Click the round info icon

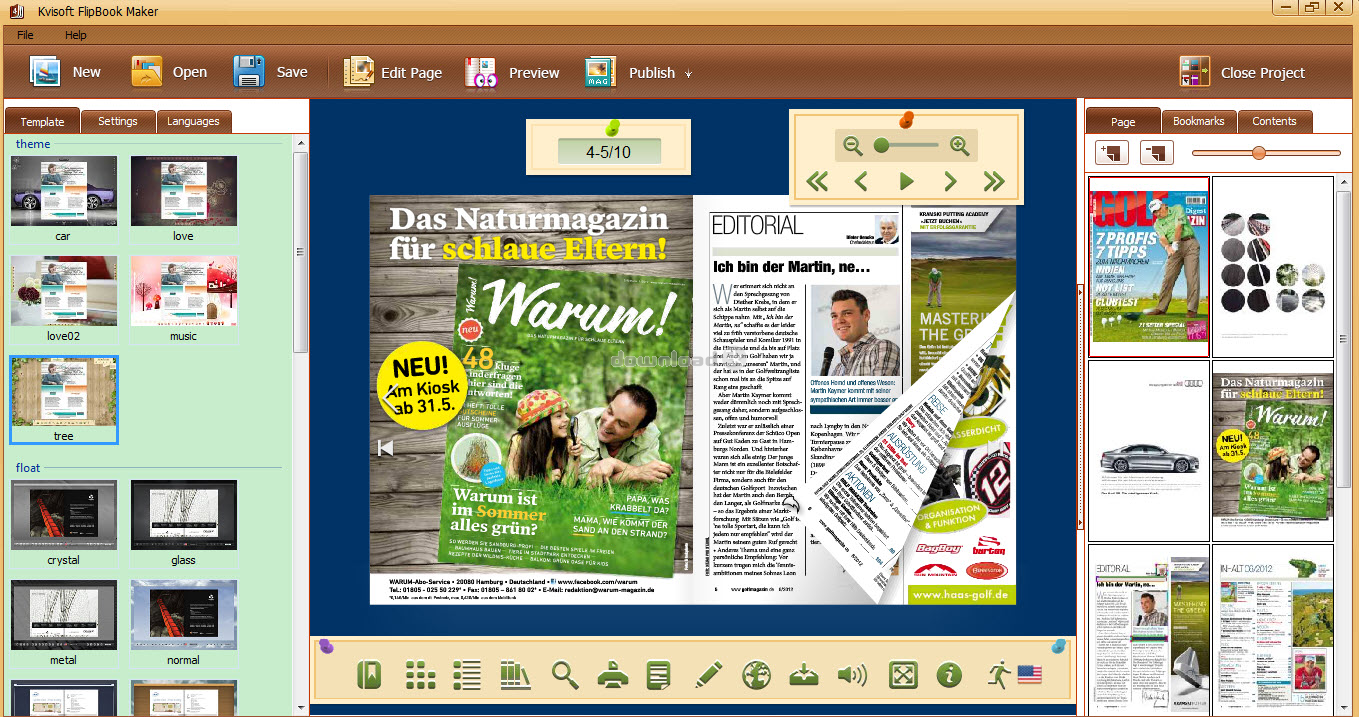[x=948, y=675]
